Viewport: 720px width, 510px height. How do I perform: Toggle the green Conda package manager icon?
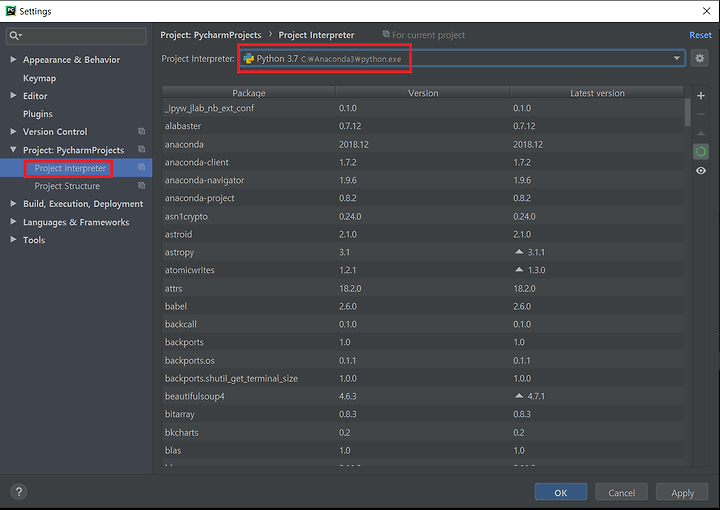click(x=701, y=151)
